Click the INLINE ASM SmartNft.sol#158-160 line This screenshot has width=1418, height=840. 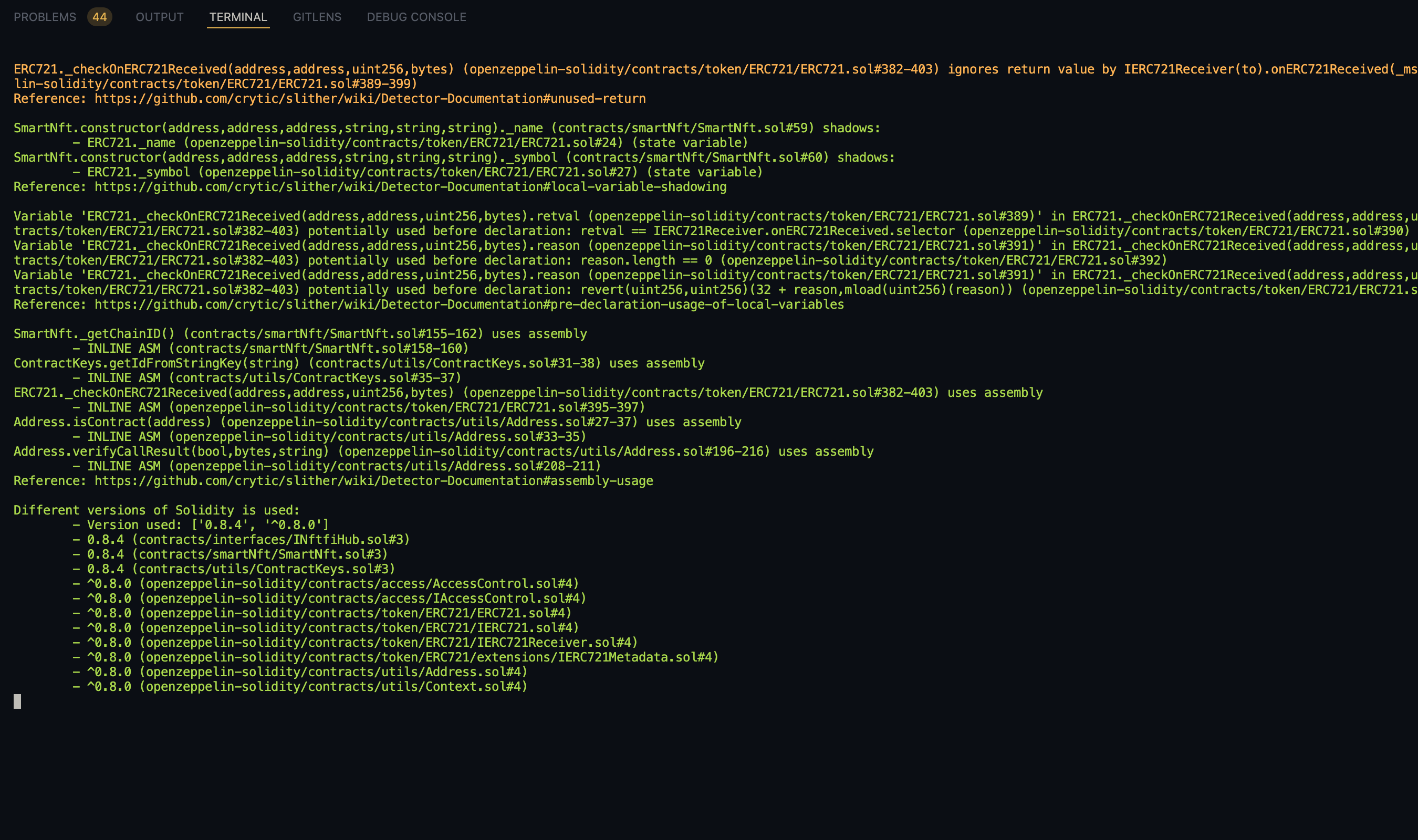[270, 349]
